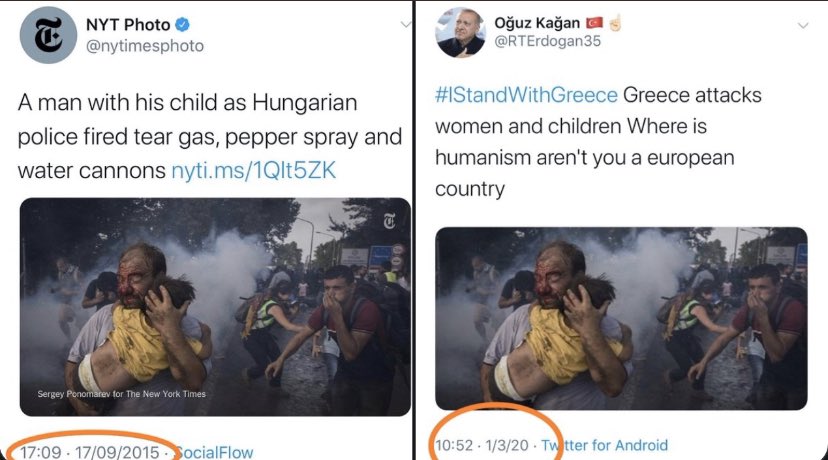Open the photo in the Oğuz Kağan tweet
Screen dimensions: 828x460
tap(621, 318)
